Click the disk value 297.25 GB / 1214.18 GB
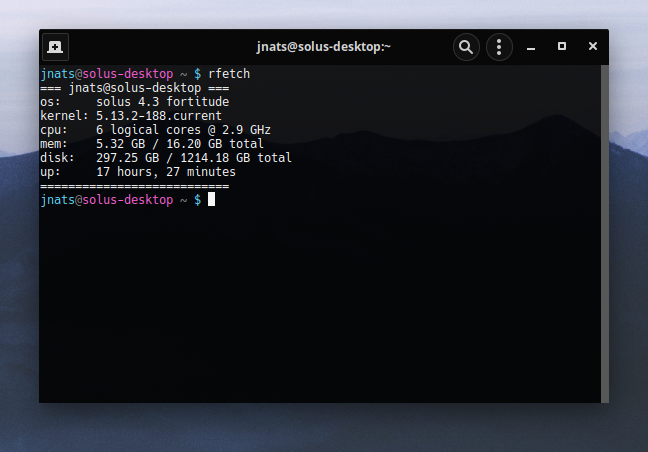 tap(173, 158)
